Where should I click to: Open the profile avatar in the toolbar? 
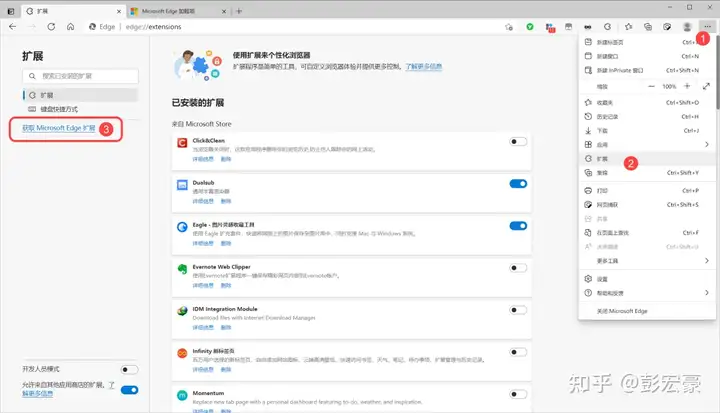[x=687, y=27]
